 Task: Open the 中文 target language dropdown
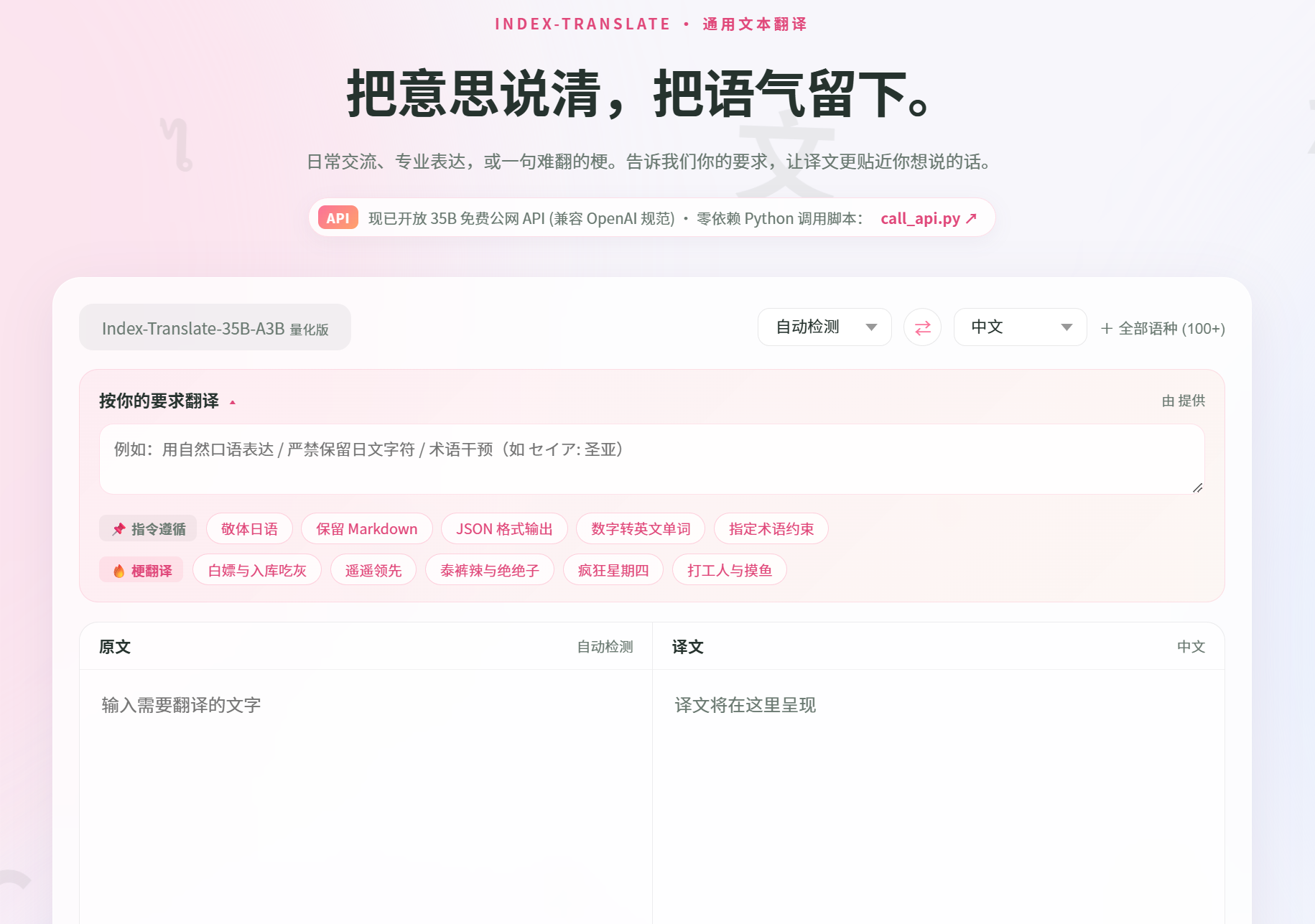[1020, 327]
